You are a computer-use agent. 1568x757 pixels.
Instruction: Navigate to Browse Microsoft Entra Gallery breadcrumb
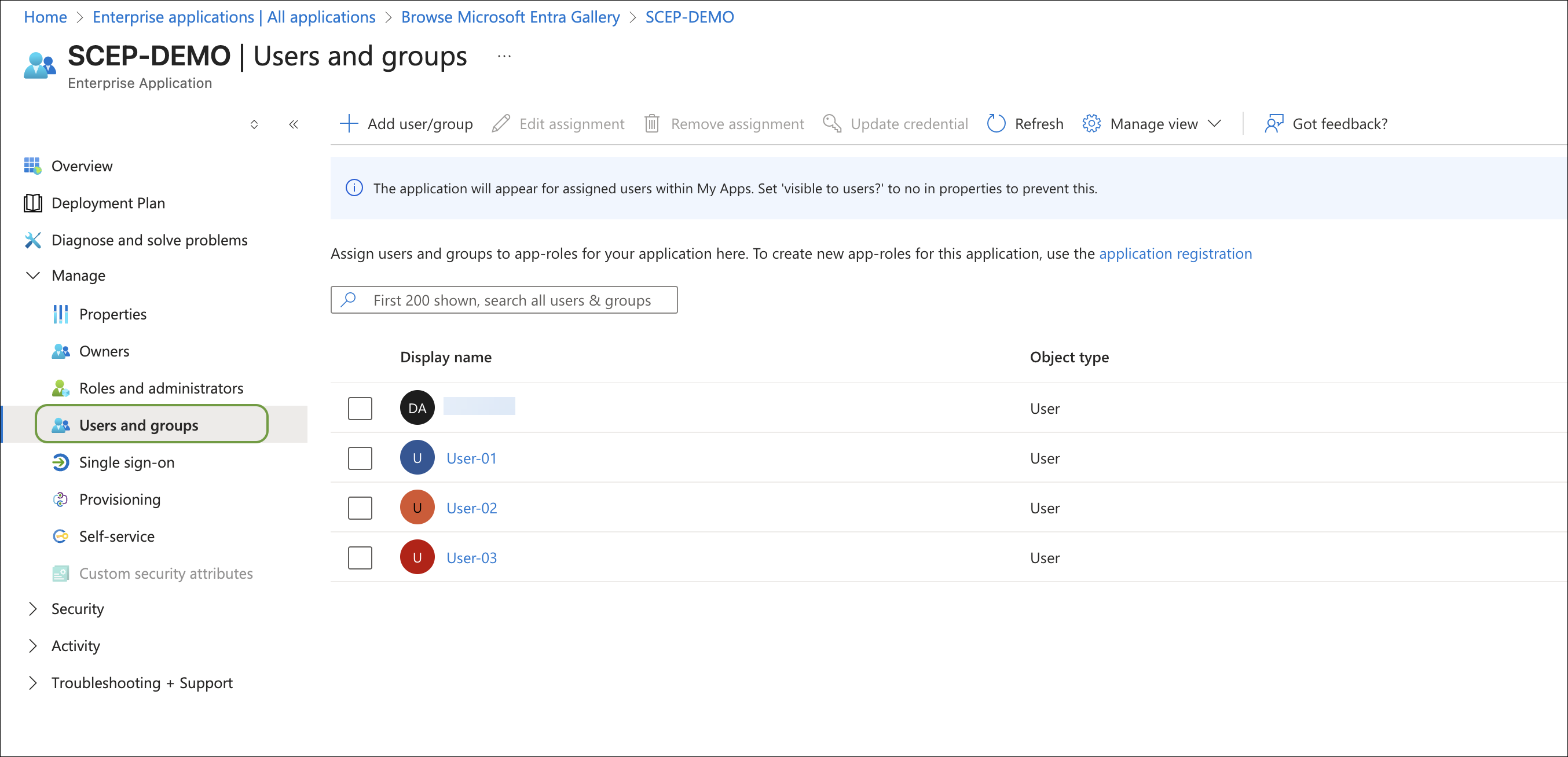click(510, 16)
